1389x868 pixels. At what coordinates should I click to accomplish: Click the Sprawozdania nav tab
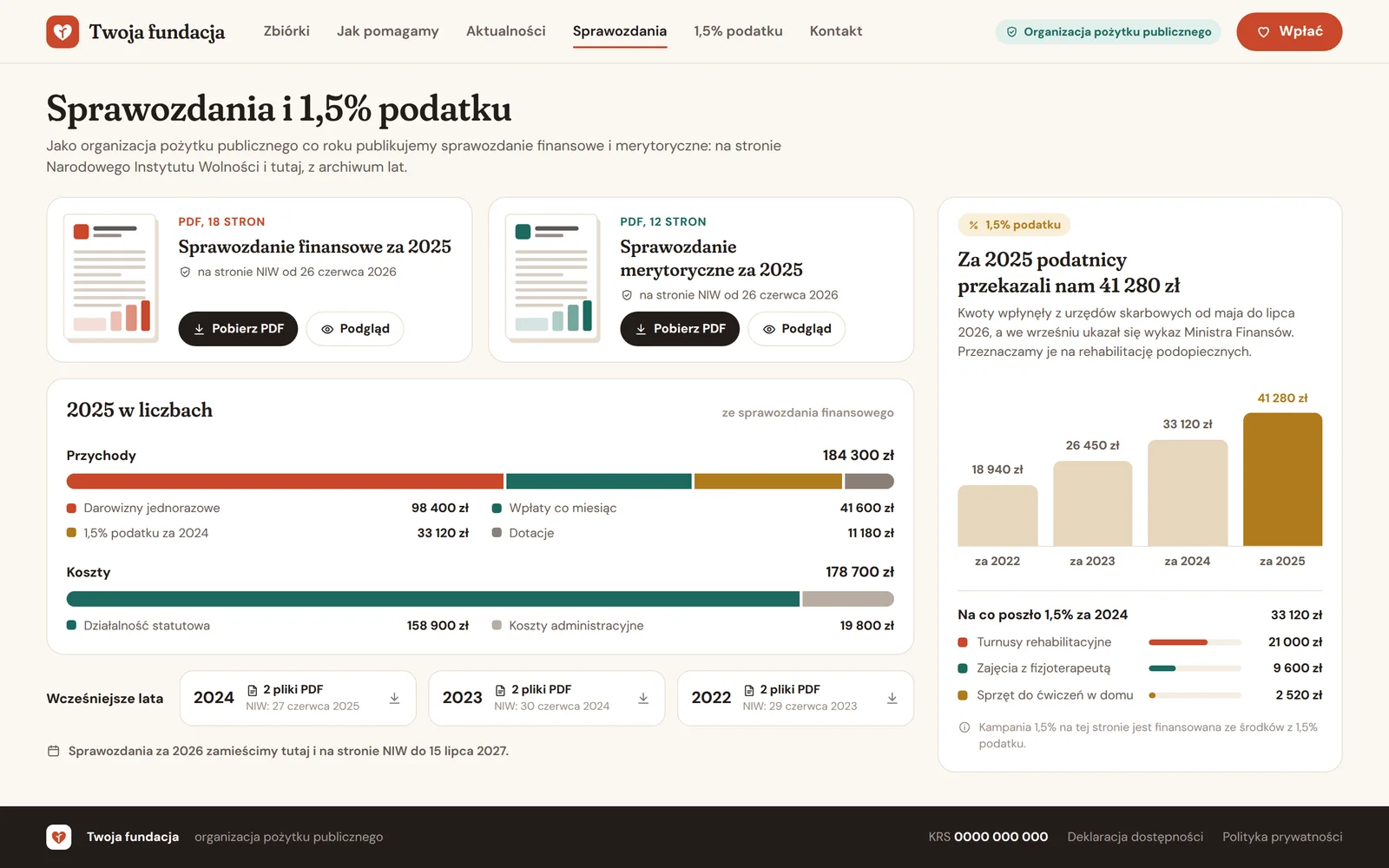pos(620,31)
